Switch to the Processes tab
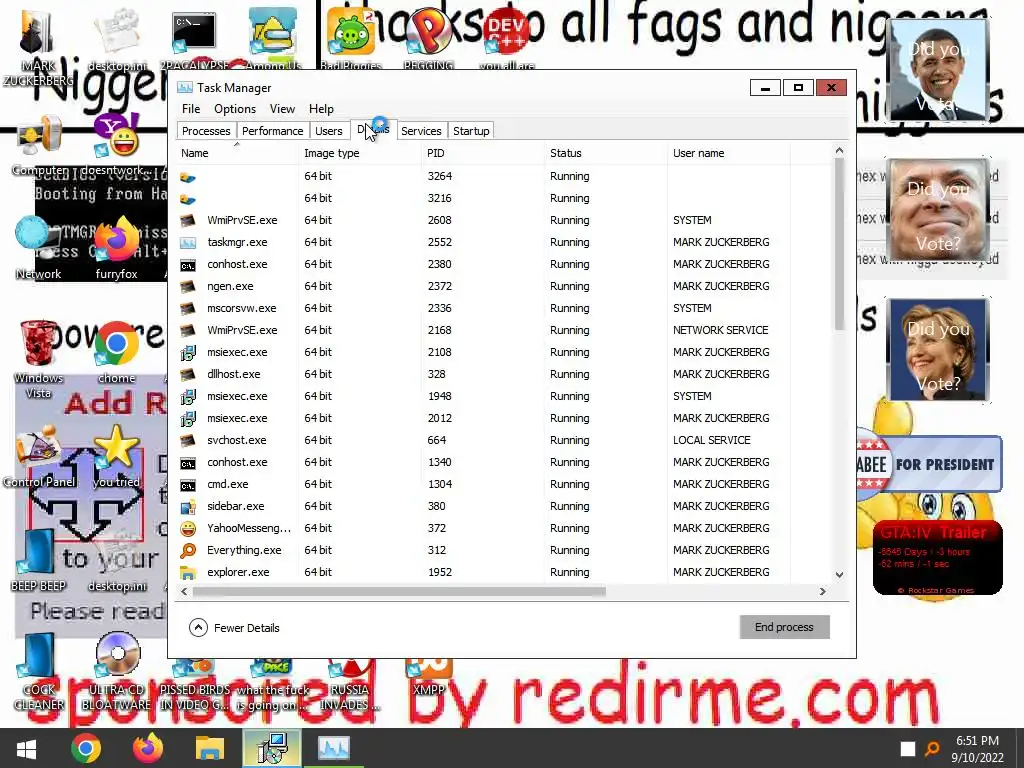Image resolution: width=1024 pixels, height=768 pixels. (x=206, y=131)
